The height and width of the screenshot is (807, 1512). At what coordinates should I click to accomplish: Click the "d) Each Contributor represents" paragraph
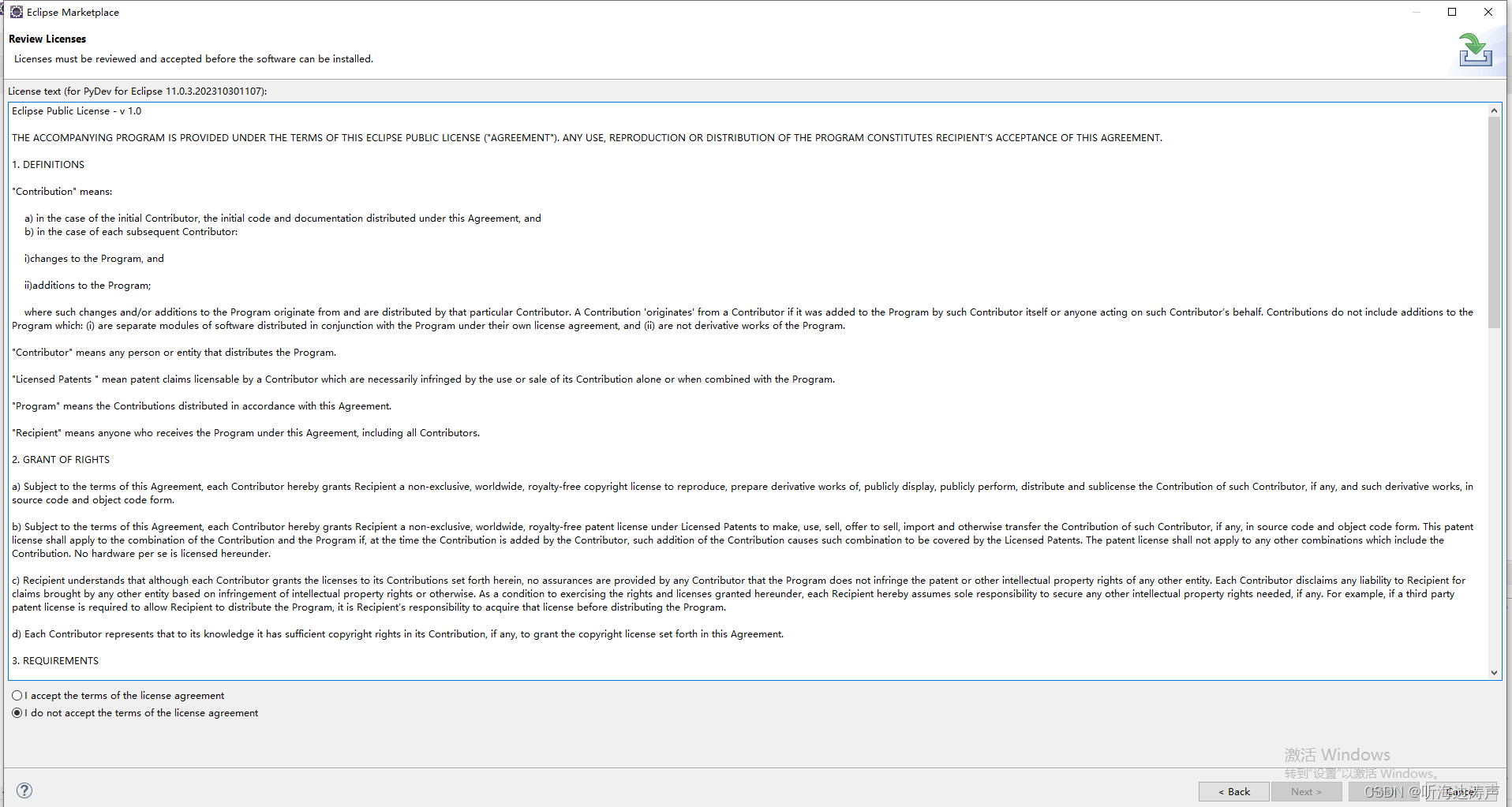(398, 634)
